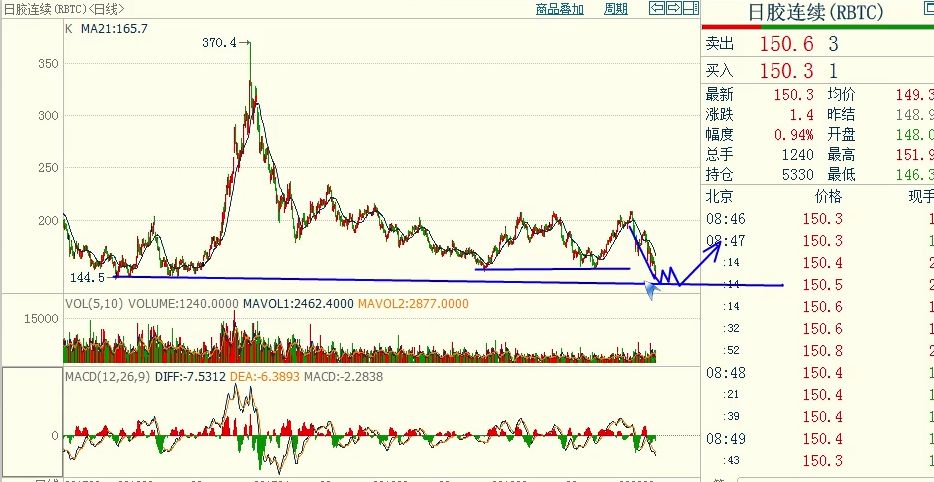Click the VOLUME:1240.0000 value
This screenshot has width=934, height=482.
183,304
